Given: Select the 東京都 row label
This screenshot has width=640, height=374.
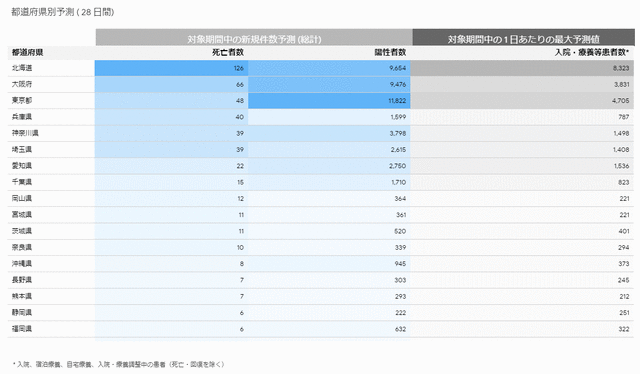Looking at the screenshot, I should pos(22,100).
